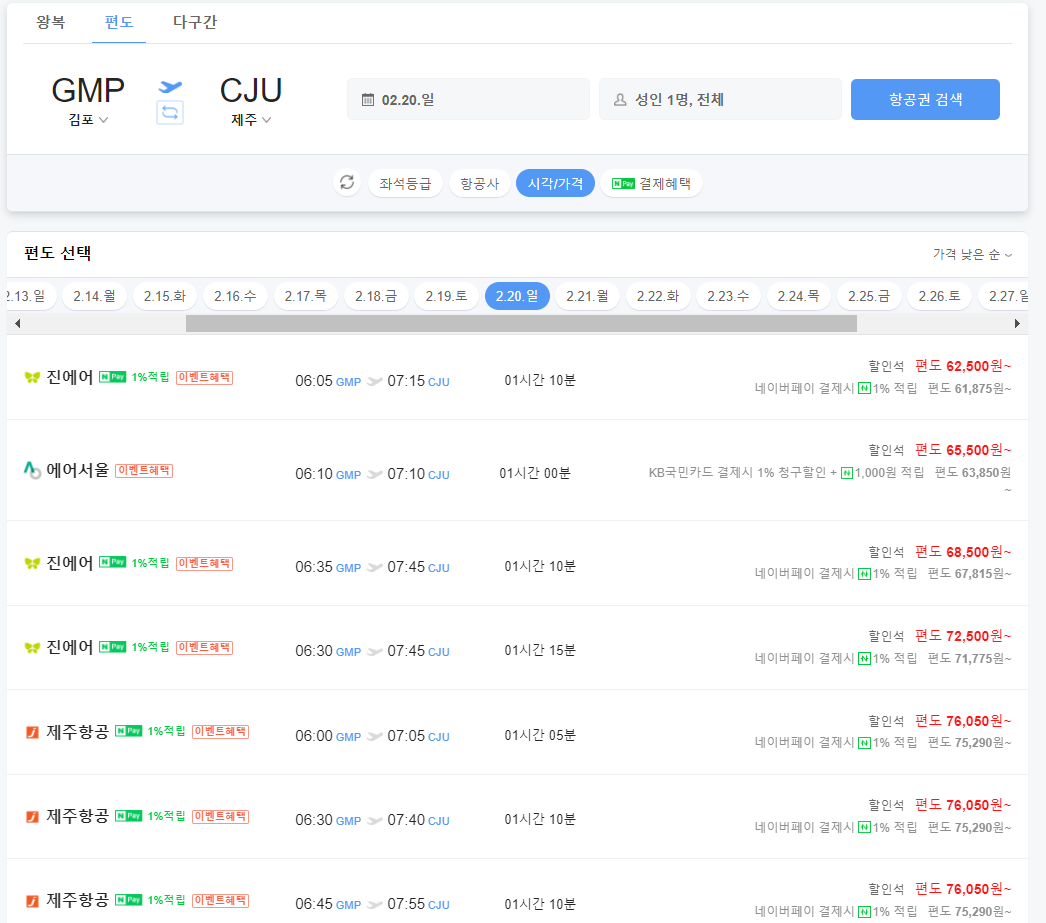
Task: Click Jin Air logo on 06:05 flight
Action: (32, 377)
